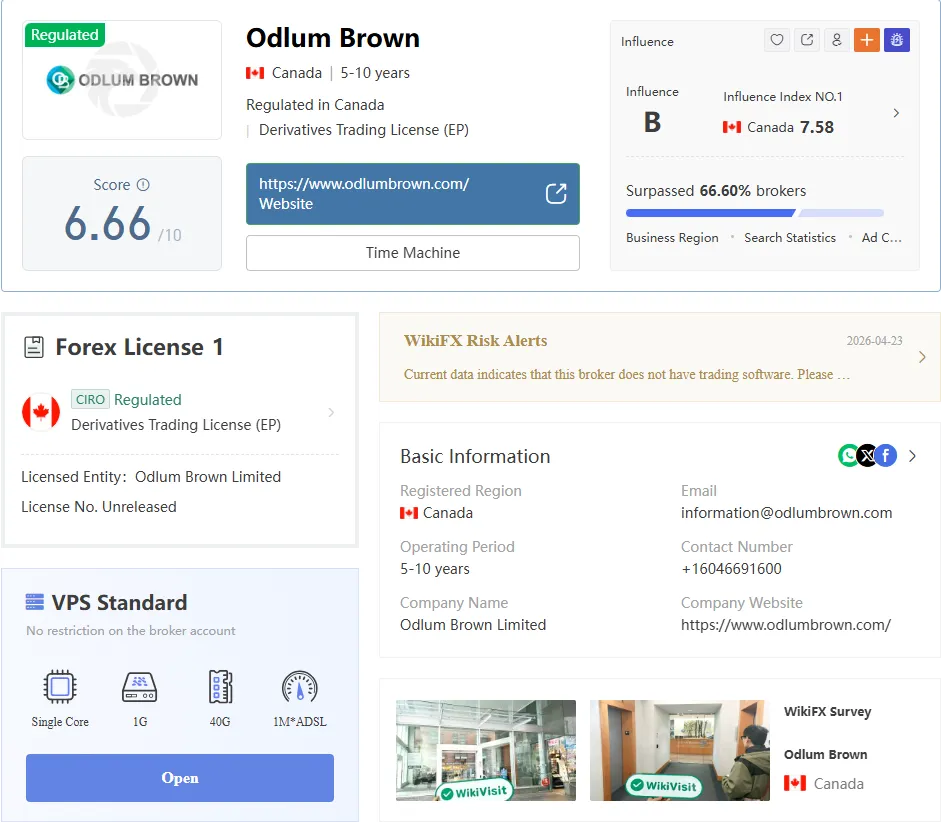The width and height of the screenshot is (941, 822).
Task: Click the 6.66 score value
Action: (x=108, y=224)
